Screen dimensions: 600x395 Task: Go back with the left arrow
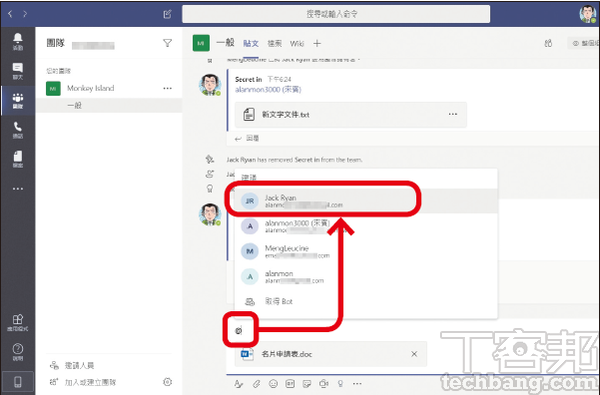[x=10, y=14]
